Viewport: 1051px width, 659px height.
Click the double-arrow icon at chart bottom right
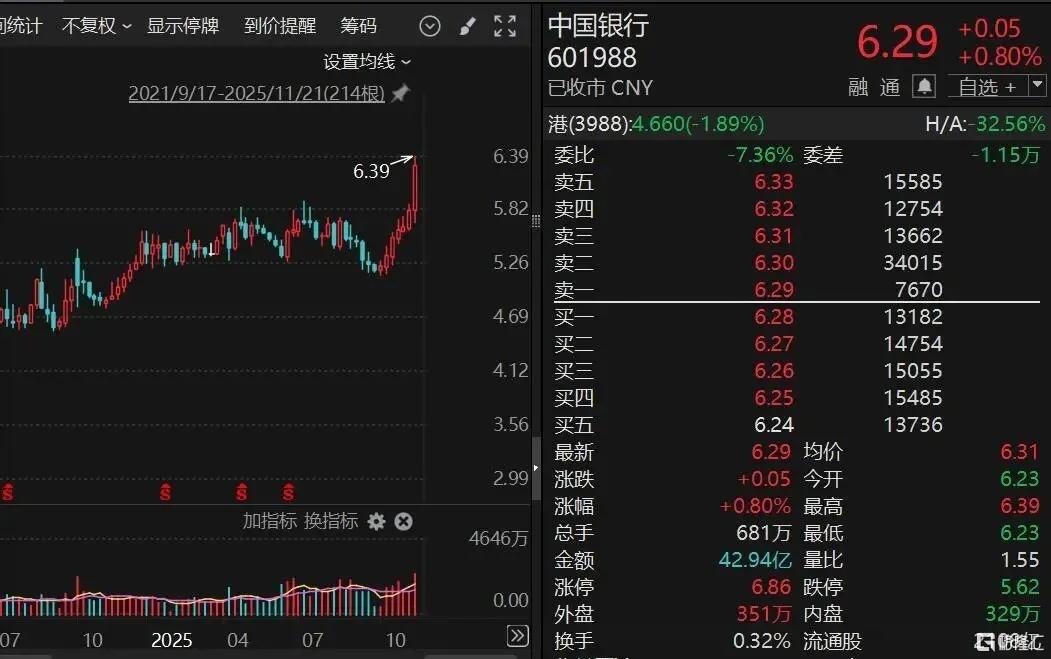(517, 636)
